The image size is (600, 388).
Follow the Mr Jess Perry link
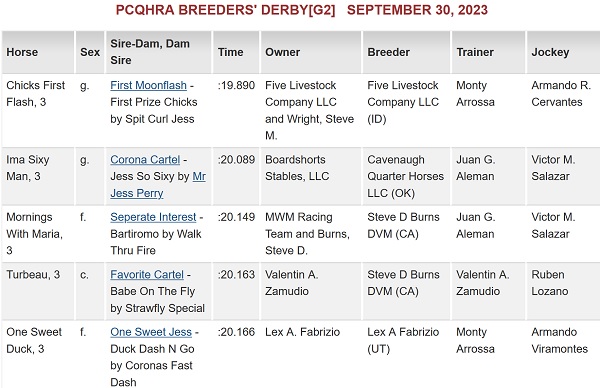click(x=158, y=185)
